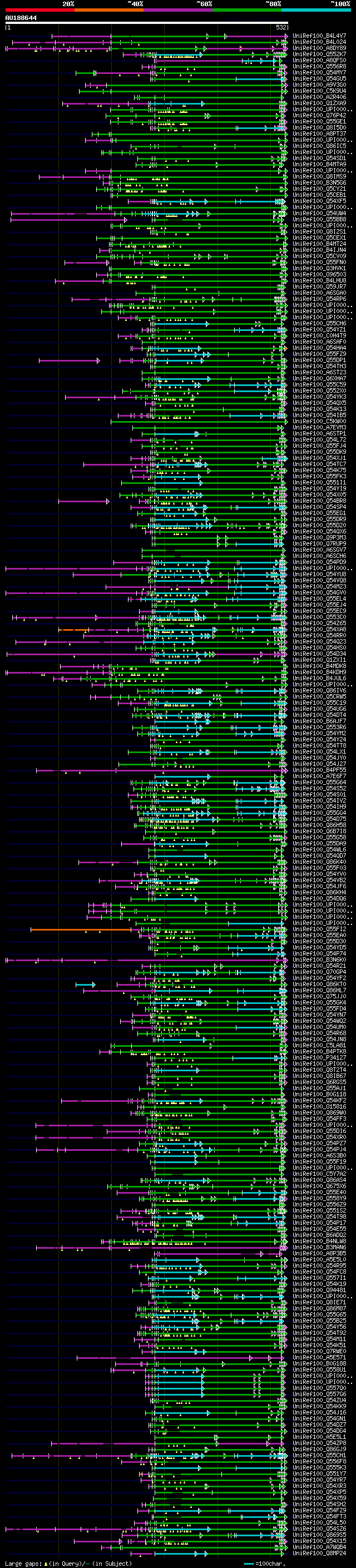Open hit UniRef100_Q54WL6
This screenshot has height=1568, width=356.
(x=319, y=850)
